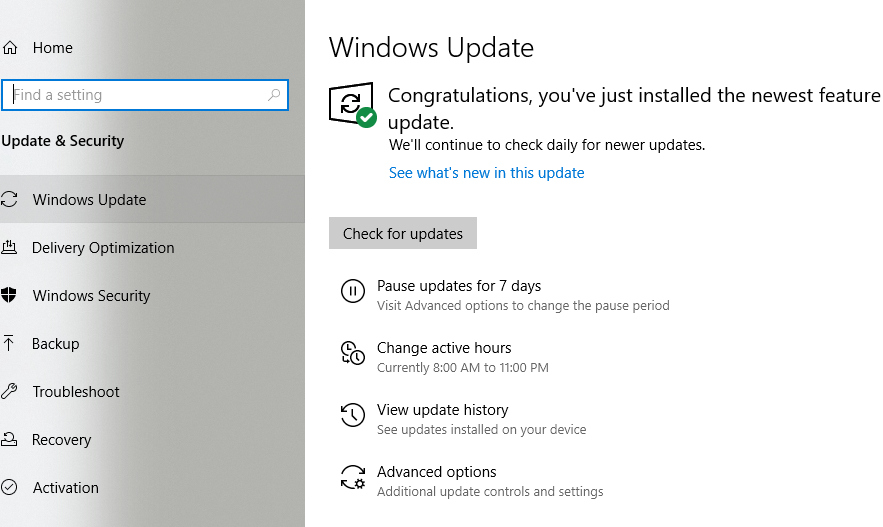Click the Backup upload arrow icon
Screen dimensions: 883x527
pyautogui.click(x=8, y=343)
